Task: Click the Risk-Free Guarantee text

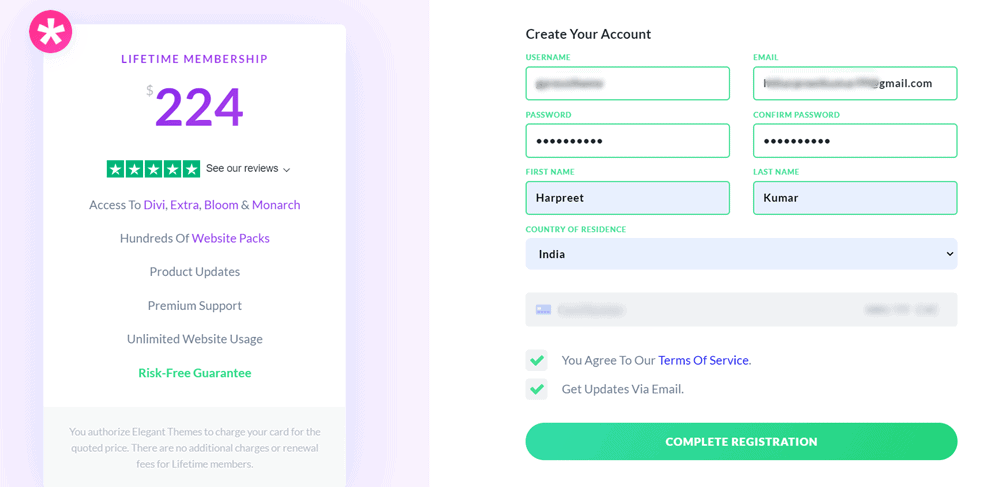Action: click(x=195, y=373)
